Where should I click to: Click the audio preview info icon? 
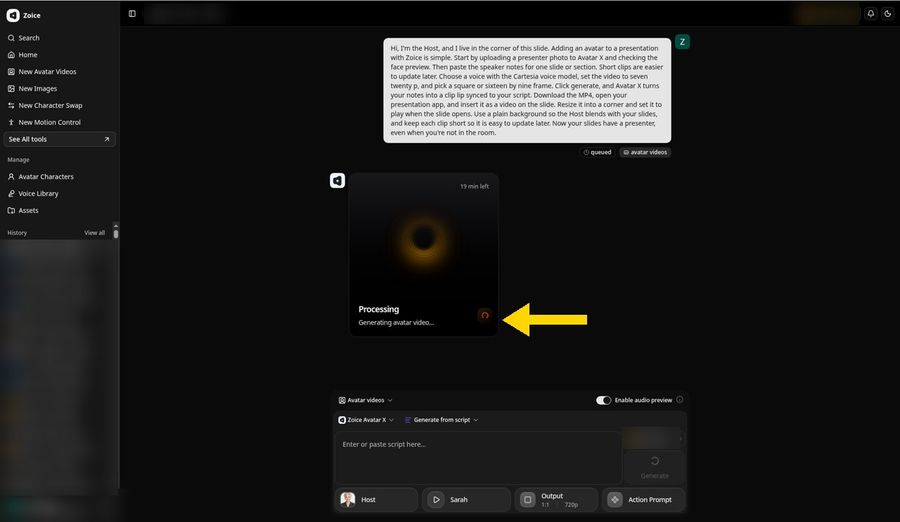click(680, 400)
